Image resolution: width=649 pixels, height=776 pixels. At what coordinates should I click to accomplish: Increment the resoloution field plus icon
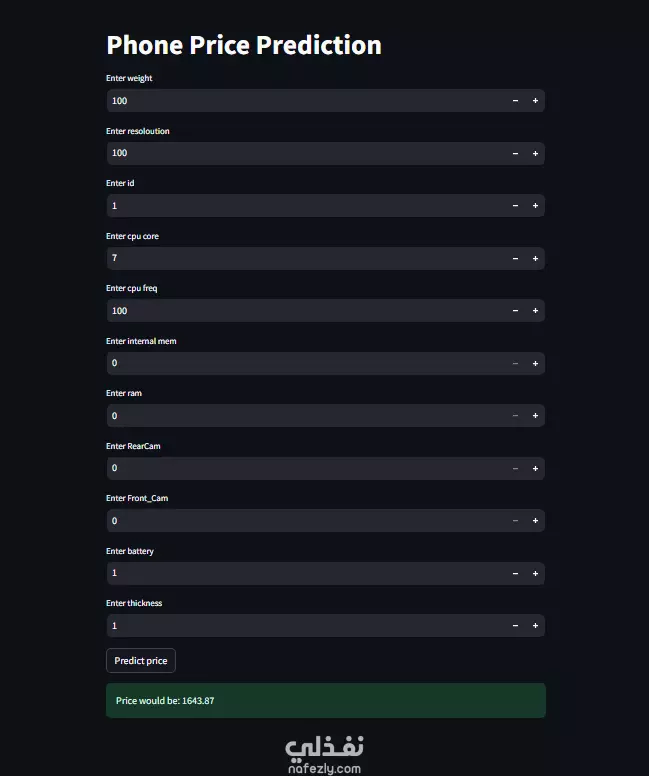tap(535, 153)
